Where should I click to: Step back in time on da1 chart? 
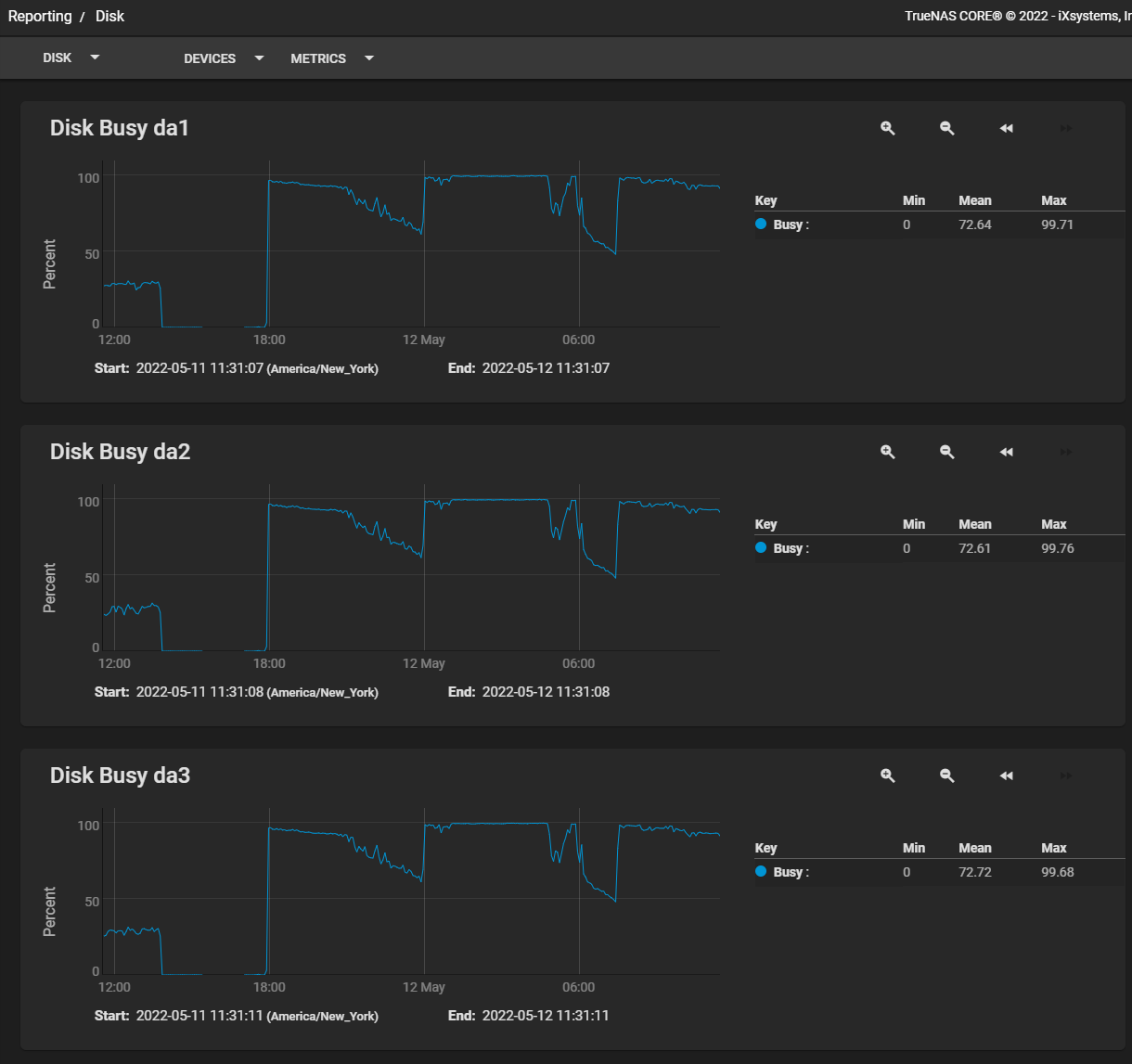tap(1007, 128)
